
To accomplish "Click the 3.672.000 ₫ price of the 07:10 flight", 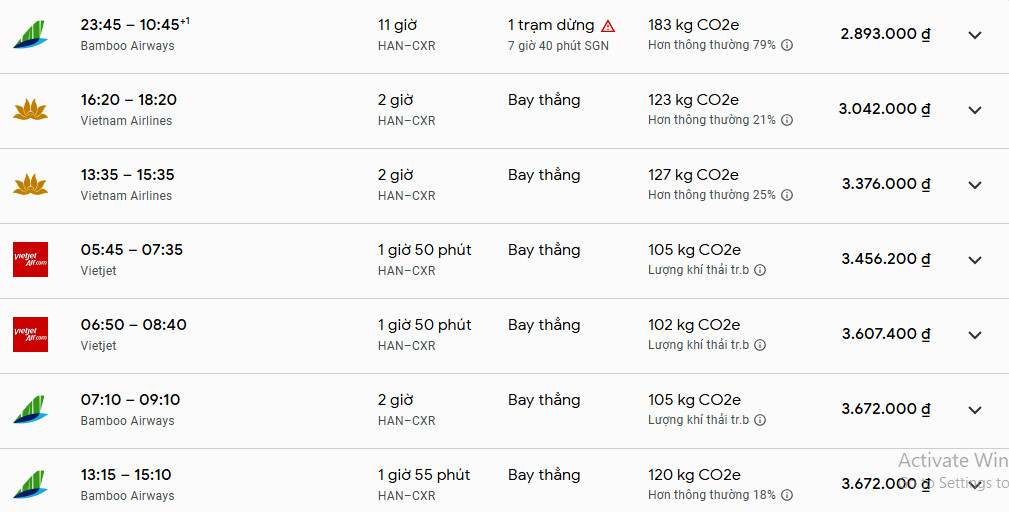I will [x=885, y=409].
